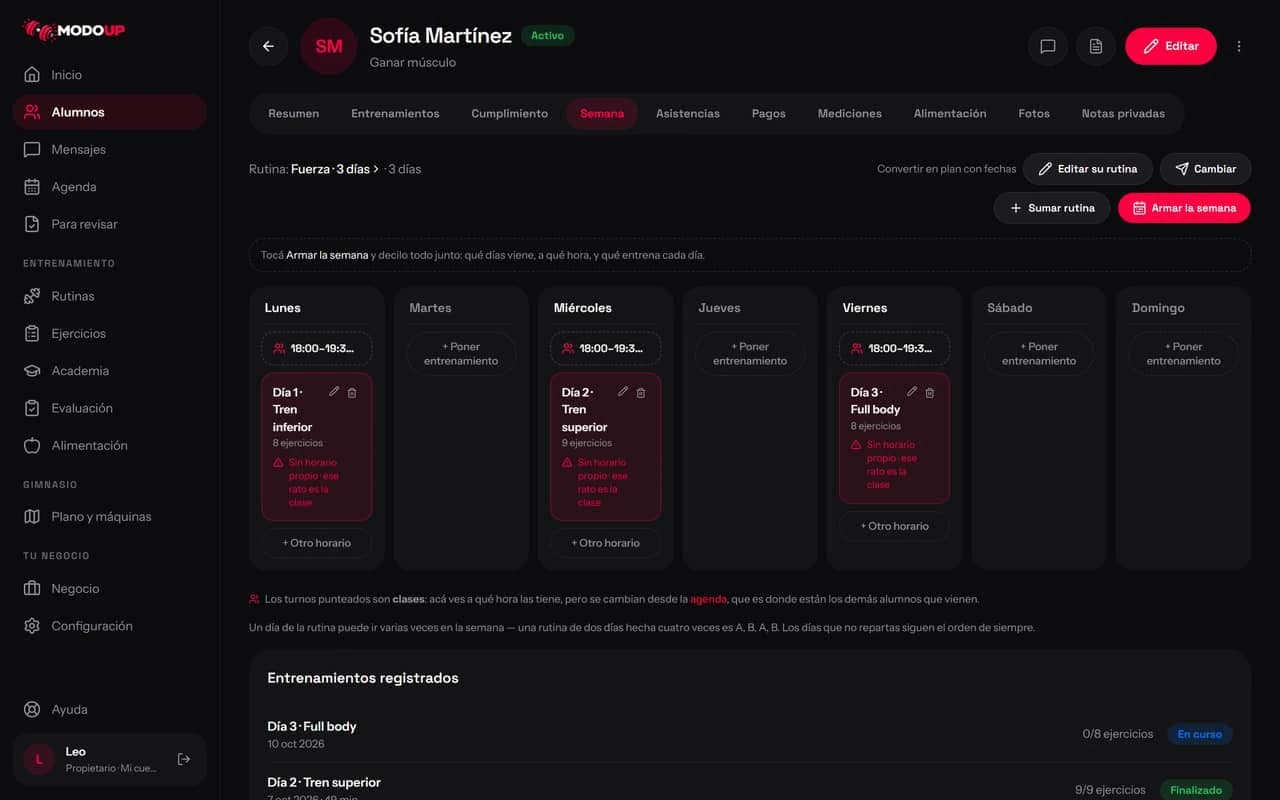Click the ModoUp logo
Screen dimensions: 1280x800
point(74,30)
